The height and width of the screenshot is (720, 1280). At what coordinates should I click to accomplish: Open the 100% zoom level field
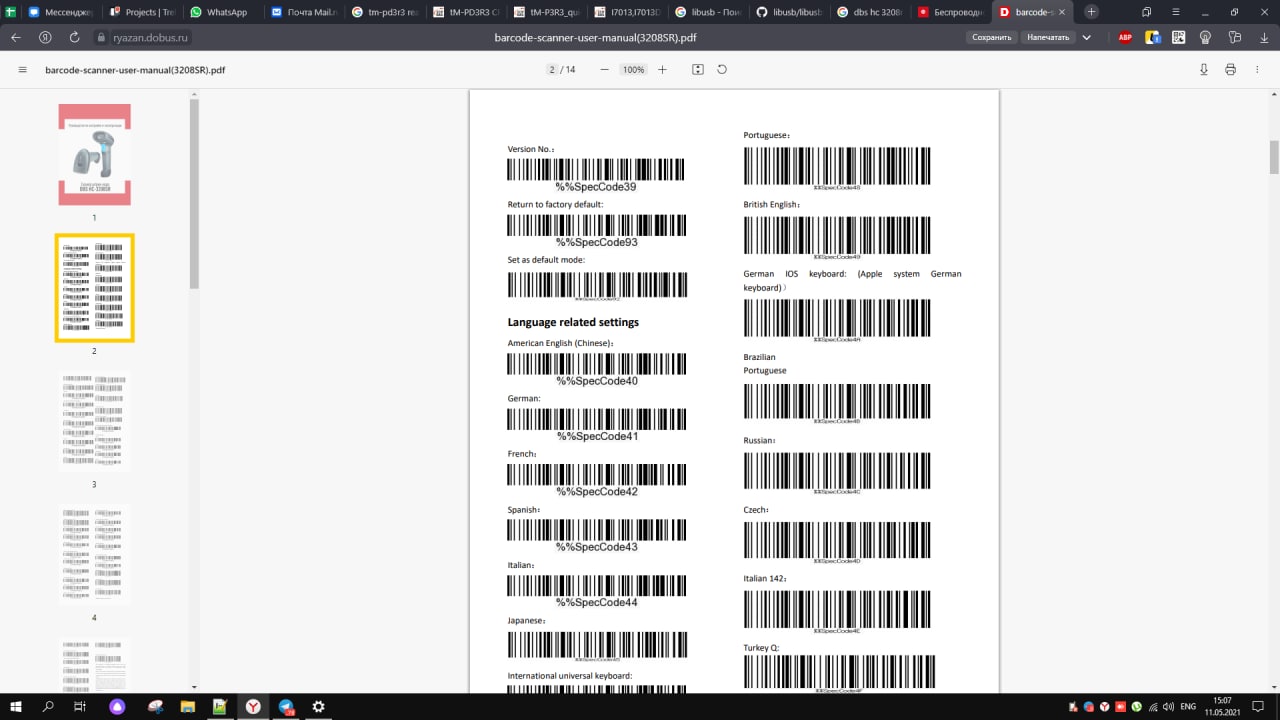tap(633, 70)
